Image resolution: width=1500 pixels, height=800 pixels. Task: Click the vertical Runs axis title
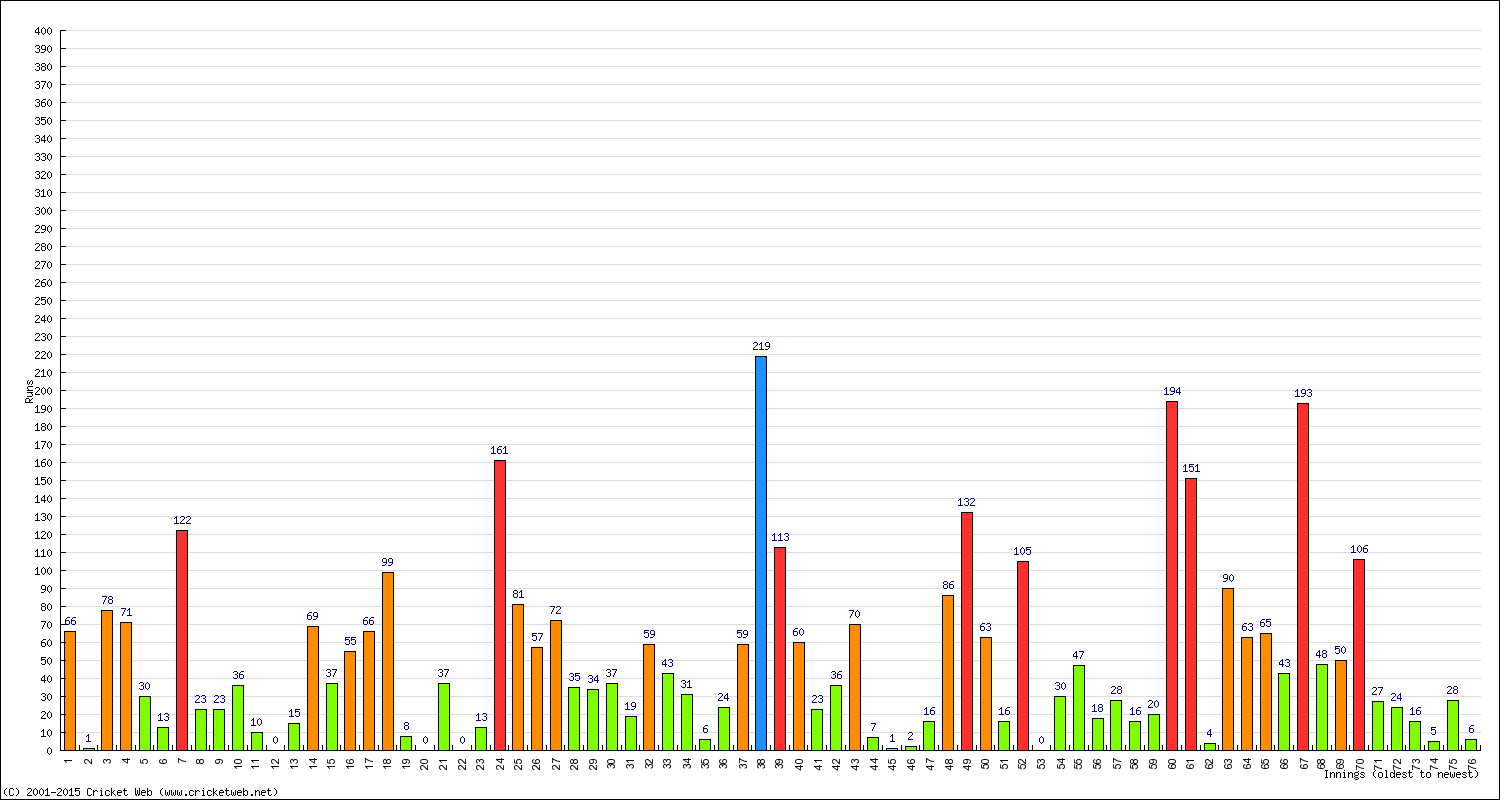pyautogui.click(x=29, y=391)
